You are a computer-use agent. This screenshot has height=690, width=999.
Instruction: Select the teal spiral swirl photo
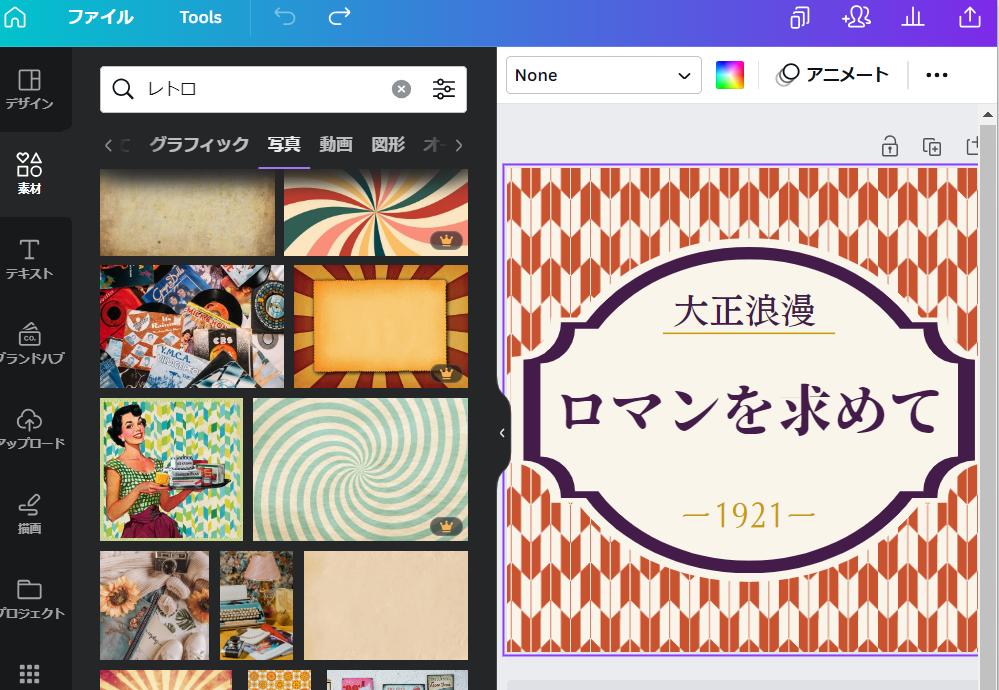pyautogui.click(x=361, y=470)
